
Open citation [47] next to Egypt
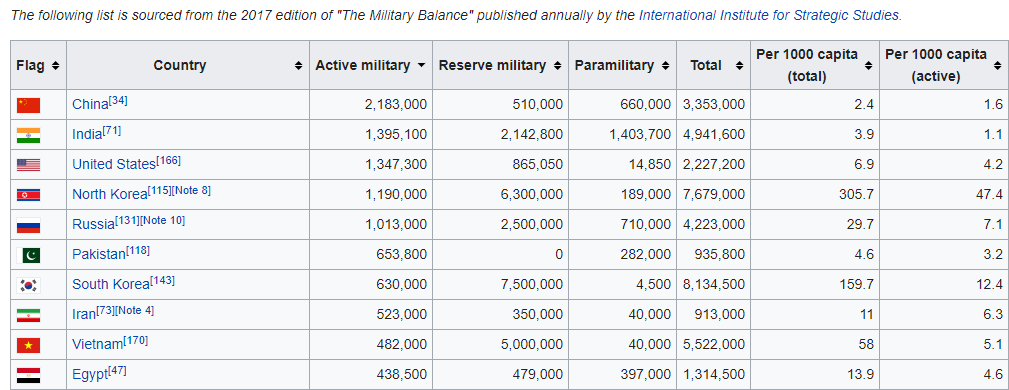[x=117, y=371]
